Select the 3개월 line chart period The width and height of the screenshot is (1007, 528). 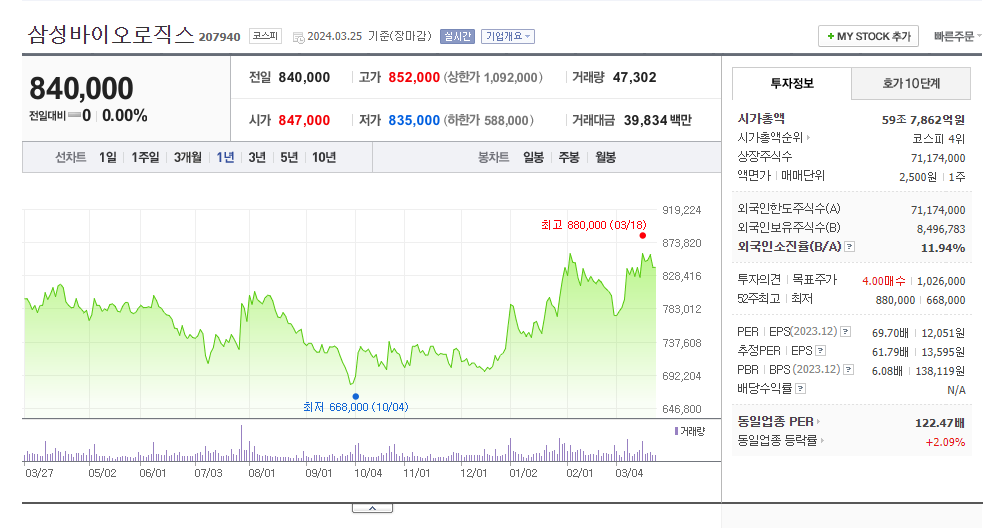pyautogui.click(x=188, y=157)
